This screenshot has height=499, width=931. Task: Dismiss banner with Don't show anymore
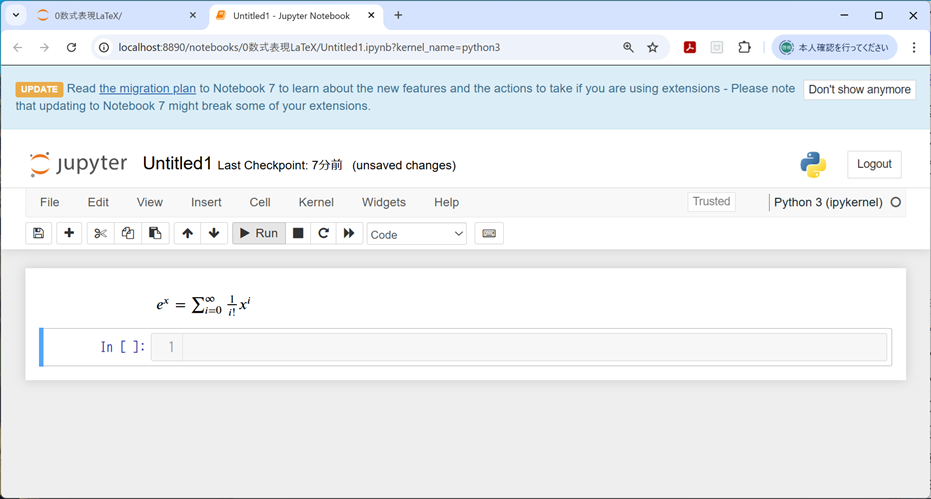point(859,90)
